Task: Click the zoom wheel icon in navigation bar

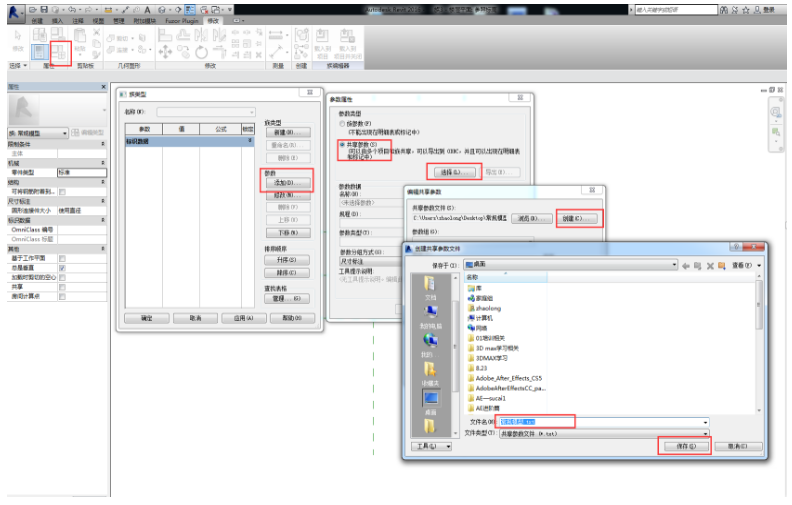Action: tap(775, 112)
